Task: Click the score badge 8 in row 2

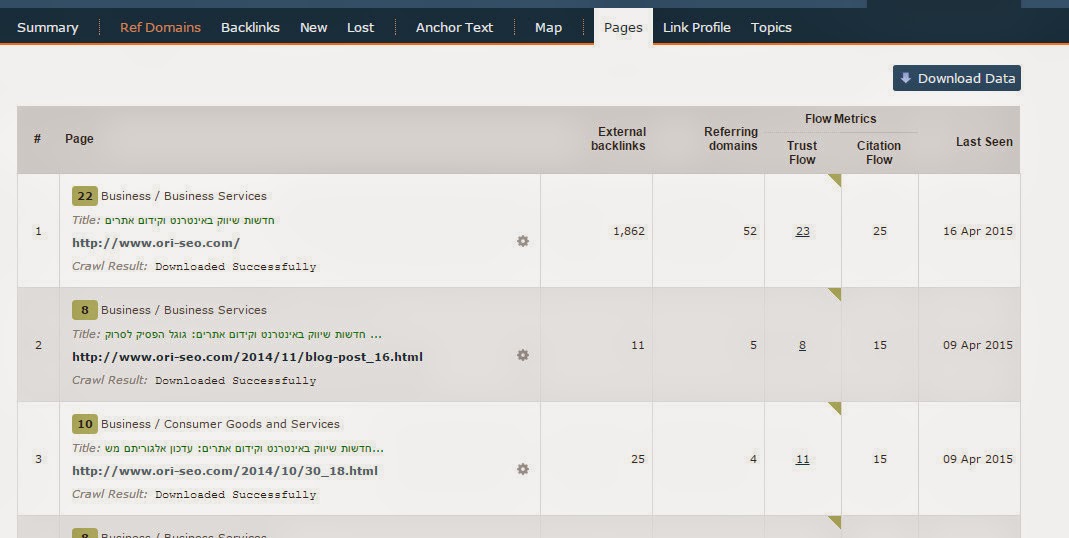Action: [x=85, y=310]
